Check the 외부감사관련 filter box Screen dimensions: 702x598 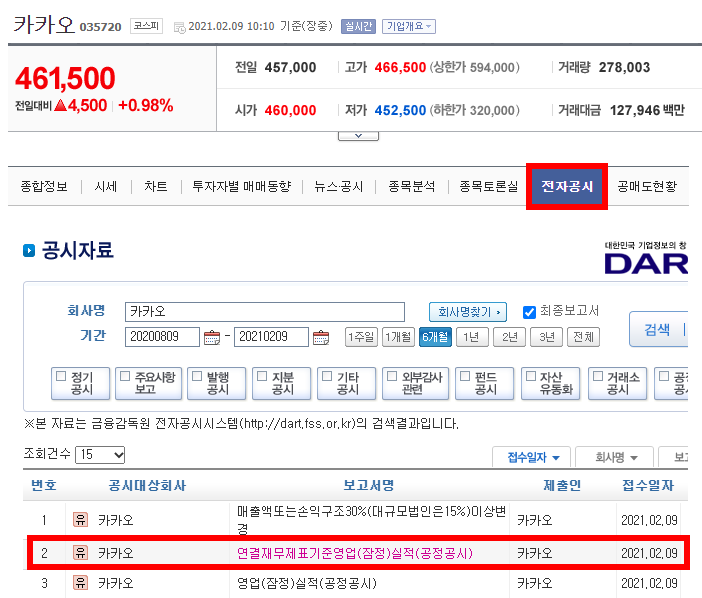tap(392, 376)
